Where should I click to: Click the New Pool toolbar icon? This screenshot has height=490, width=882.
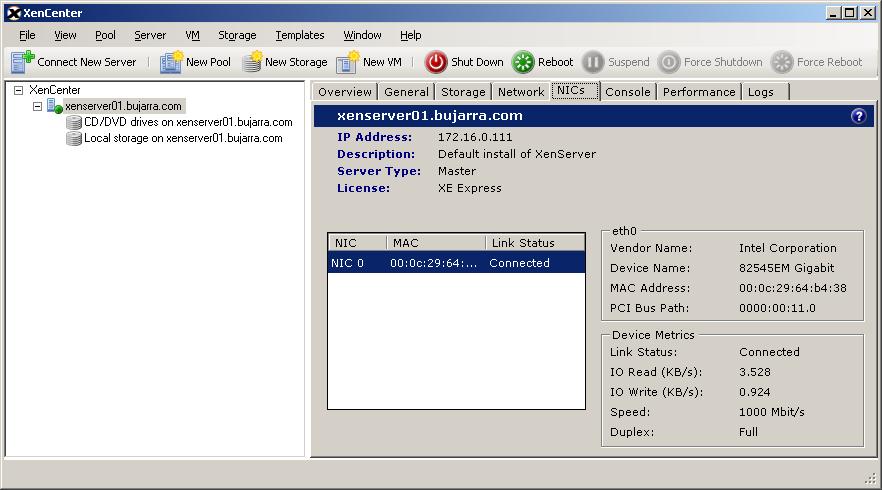click(x=172, y=62)
